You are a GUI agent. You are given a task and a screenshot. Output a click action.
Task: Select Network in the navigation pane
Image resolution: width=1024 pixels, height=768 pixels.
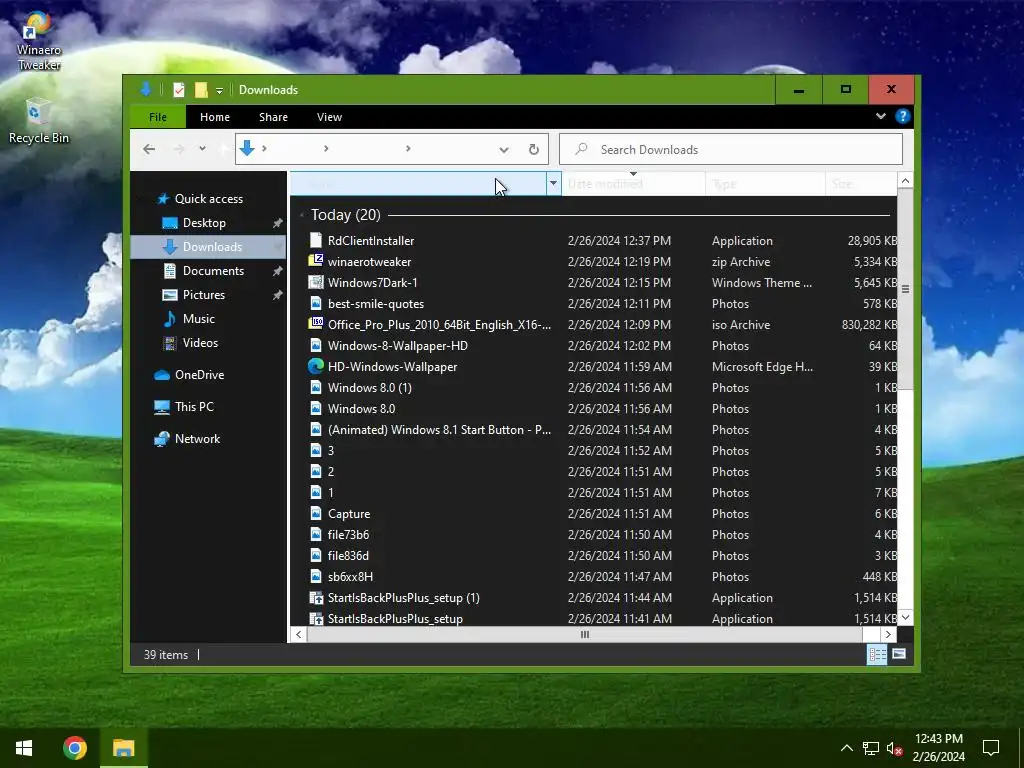pyautogui.click(x=197, y=439)
